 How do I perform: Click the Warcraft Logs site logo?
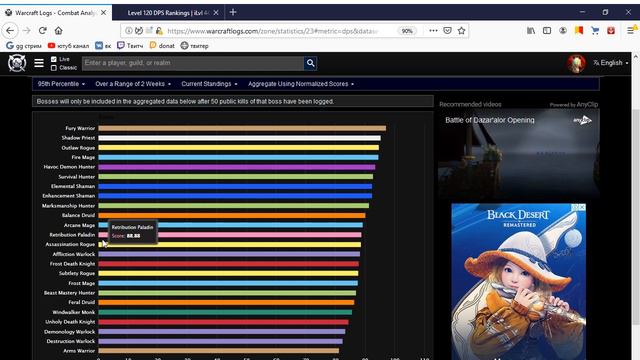17,63
